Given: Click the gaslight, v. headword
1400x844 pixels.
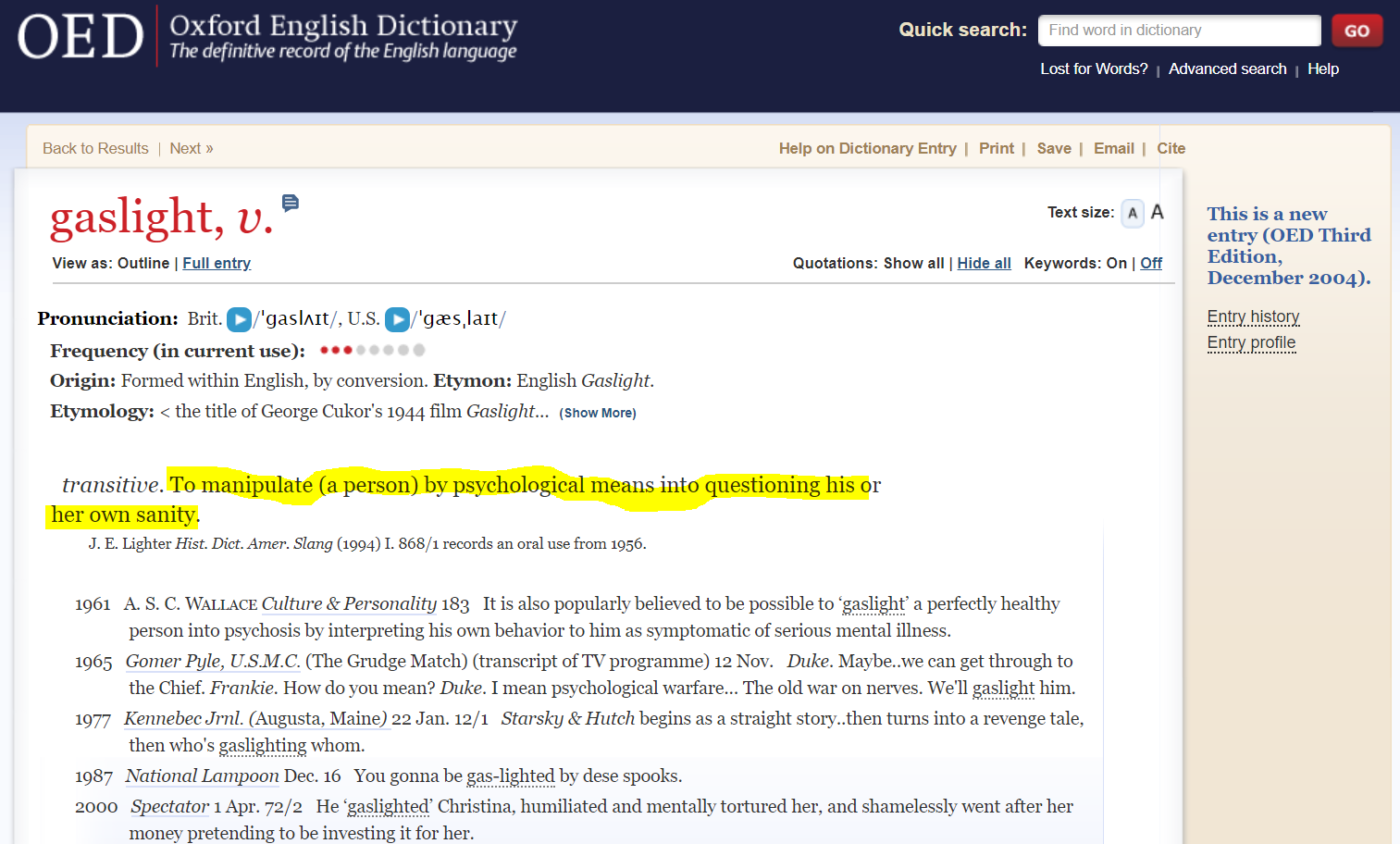Looking at the screenshot, I should 162,217.
